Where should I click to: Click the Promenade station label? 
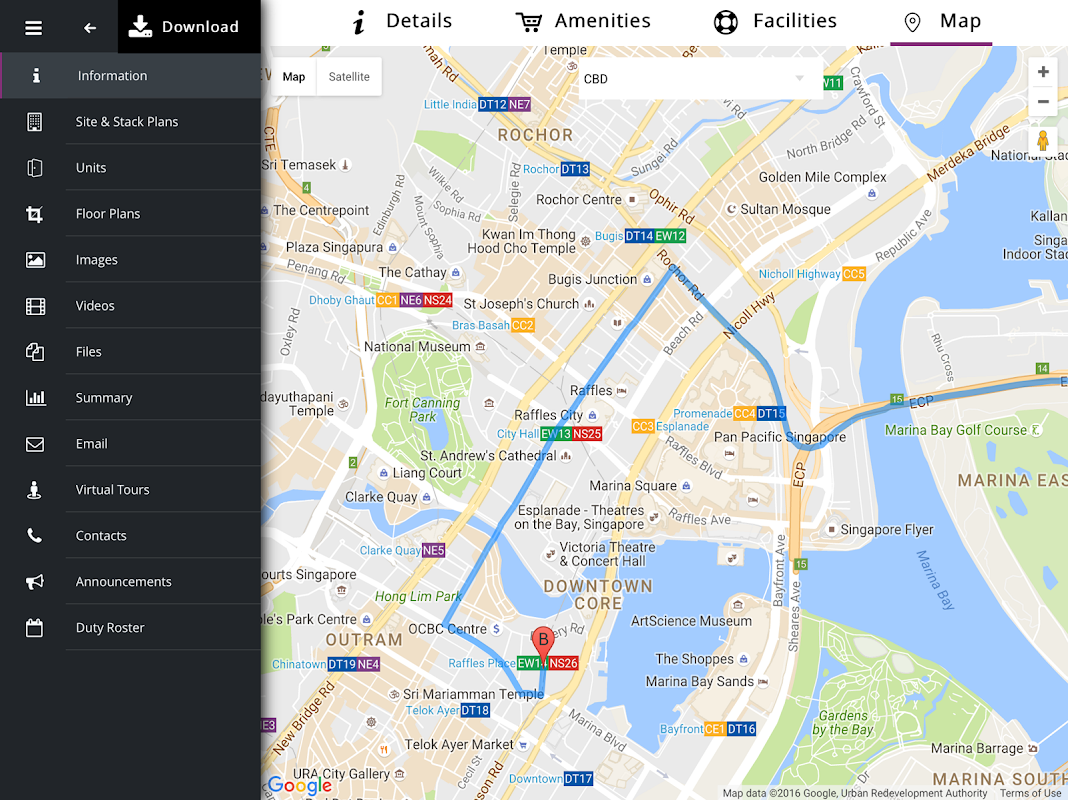coord(702,413)
